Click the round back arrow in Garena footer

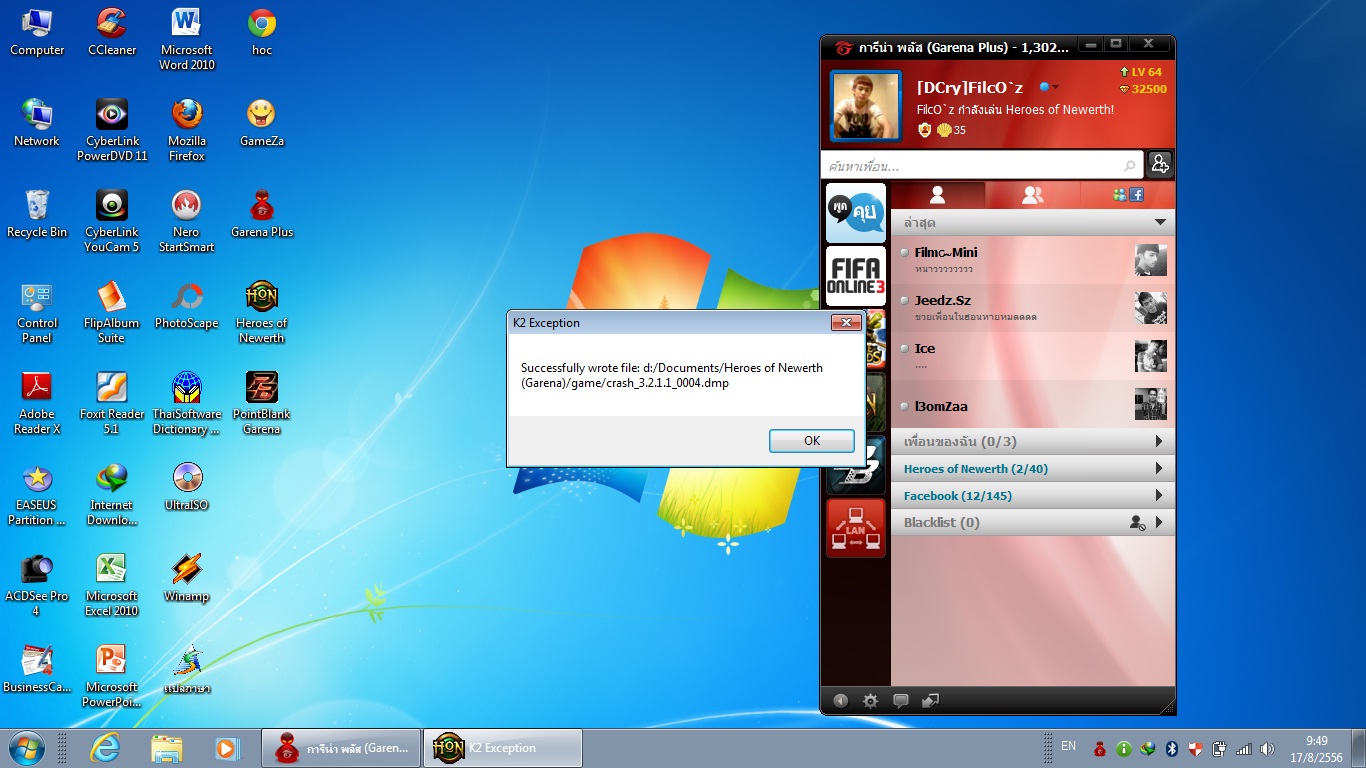(840, 701)
